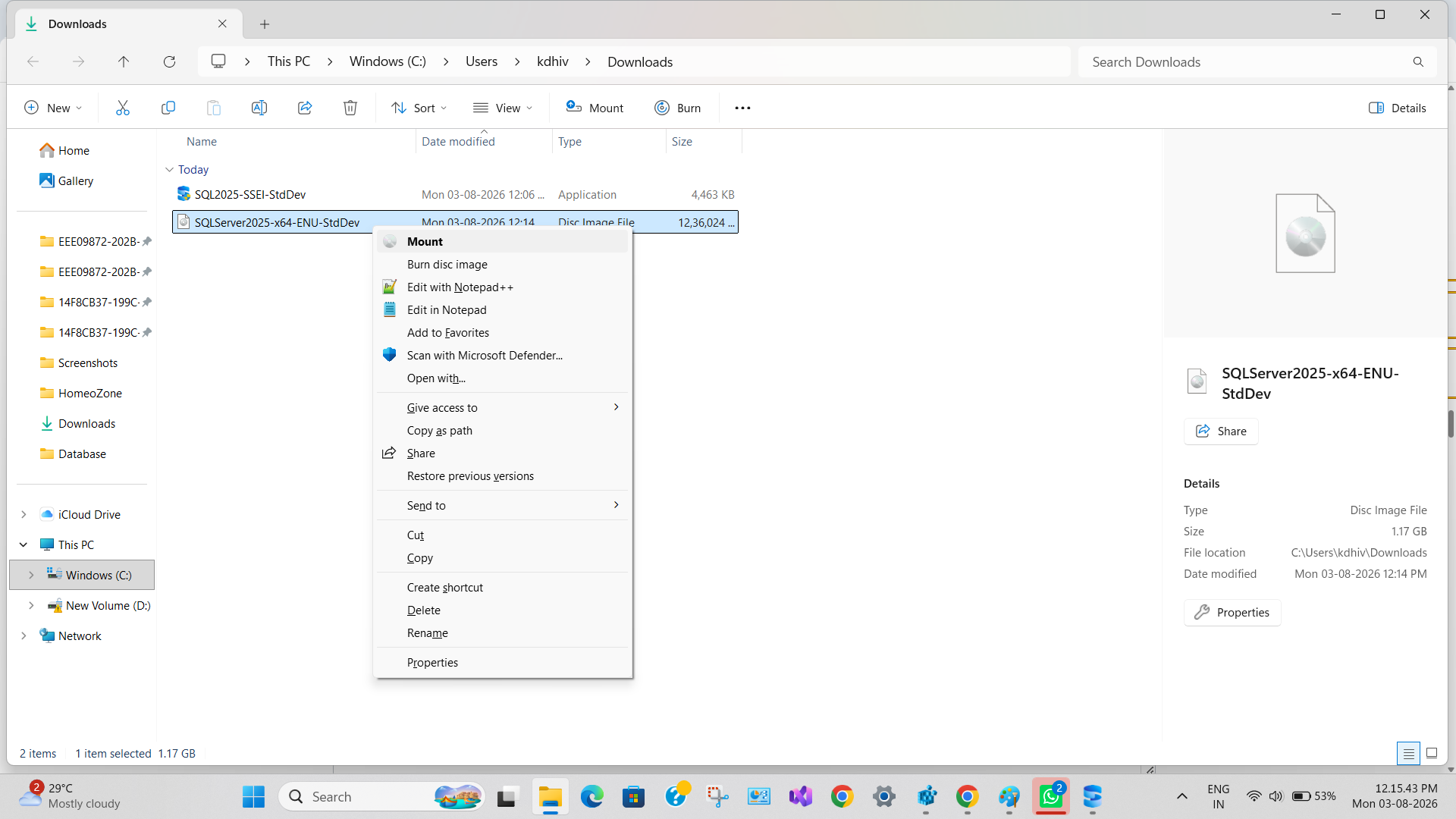
Task: Choose Burn disc image
Action: click(504, 264)
